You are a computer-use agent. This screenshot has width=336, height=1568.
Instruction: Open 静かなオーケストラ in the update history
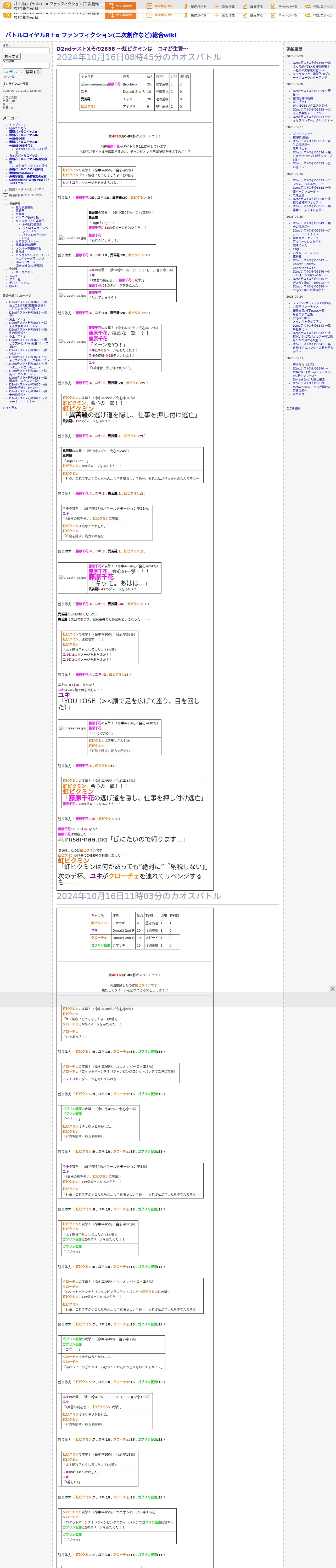click(305, 238)
